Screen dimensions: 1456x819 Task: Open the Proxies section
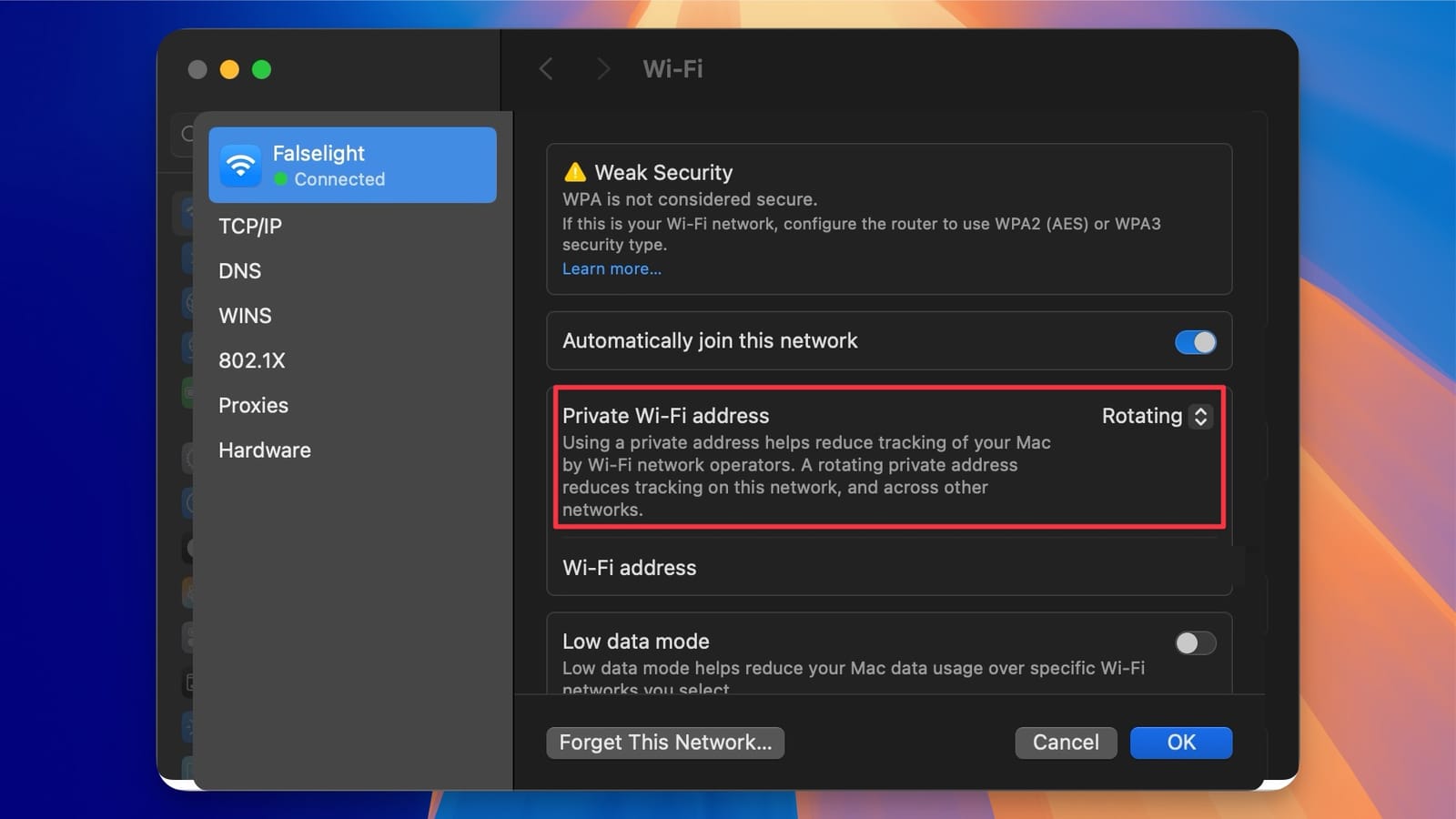tap(253, 405)
